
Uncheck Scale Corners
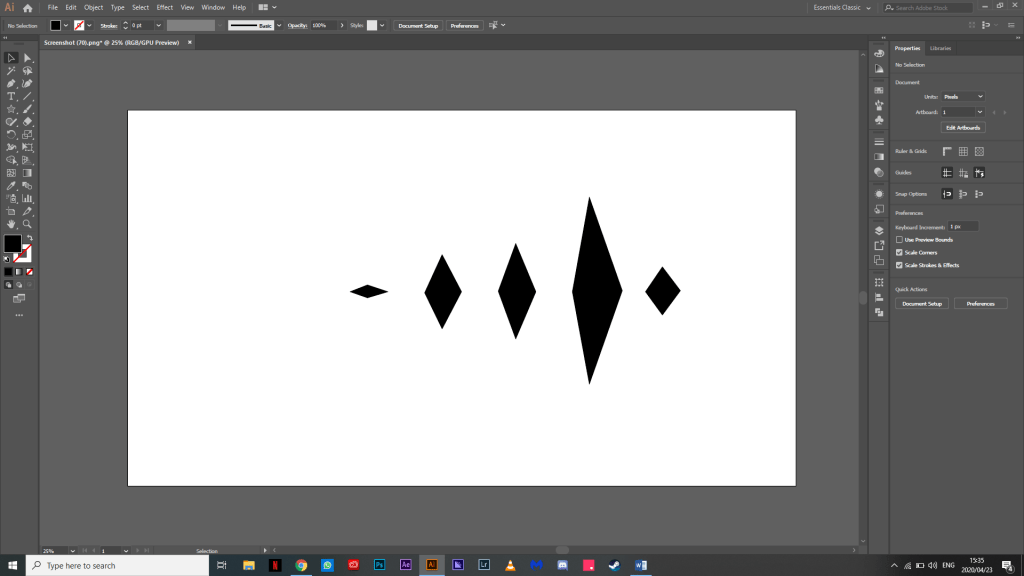(x=899, y=252)
